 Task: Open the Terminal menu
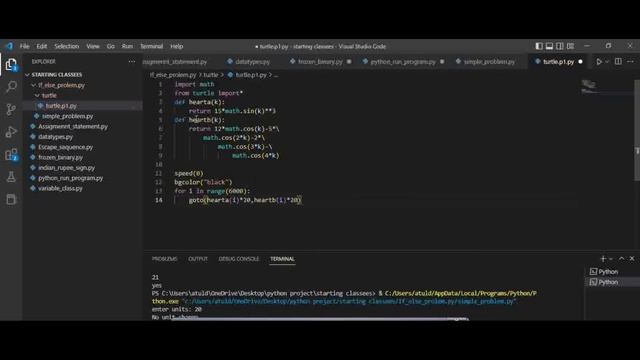click(x=151, y=46)
